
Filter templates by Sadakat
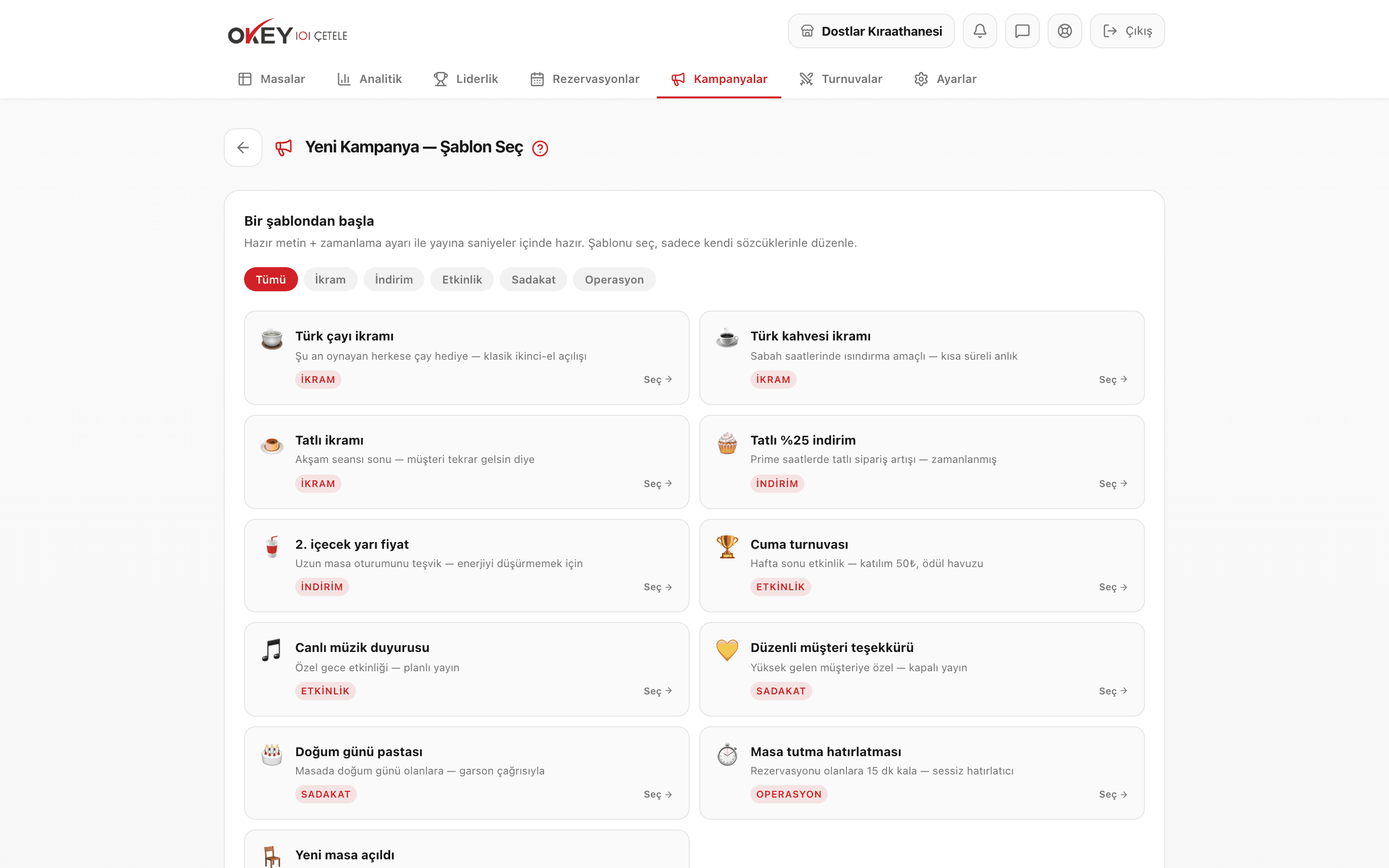[533, 280]
